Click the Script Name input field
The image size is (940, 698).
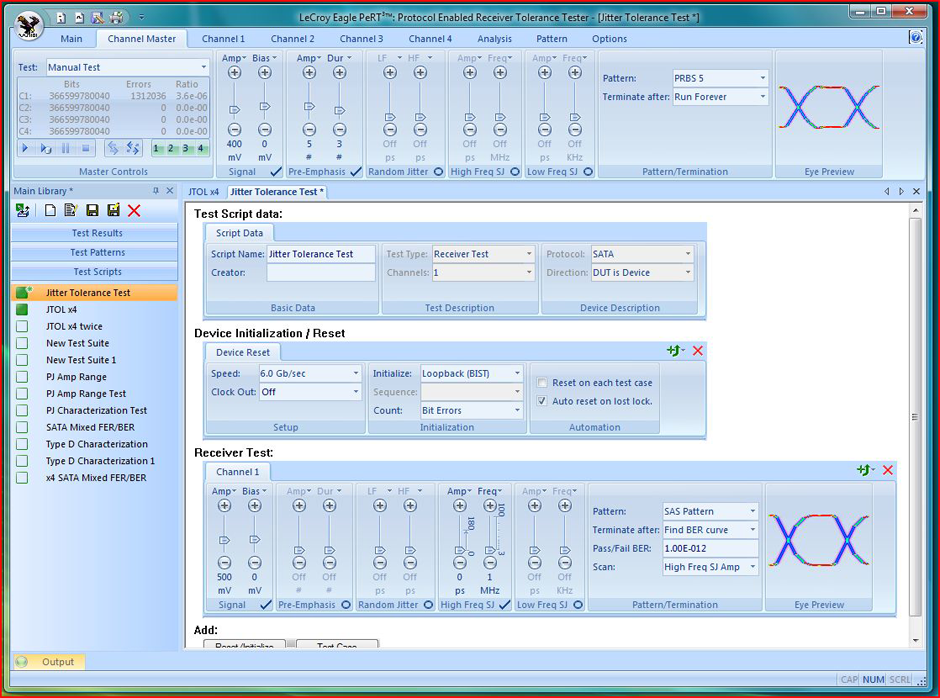[321, 254]
